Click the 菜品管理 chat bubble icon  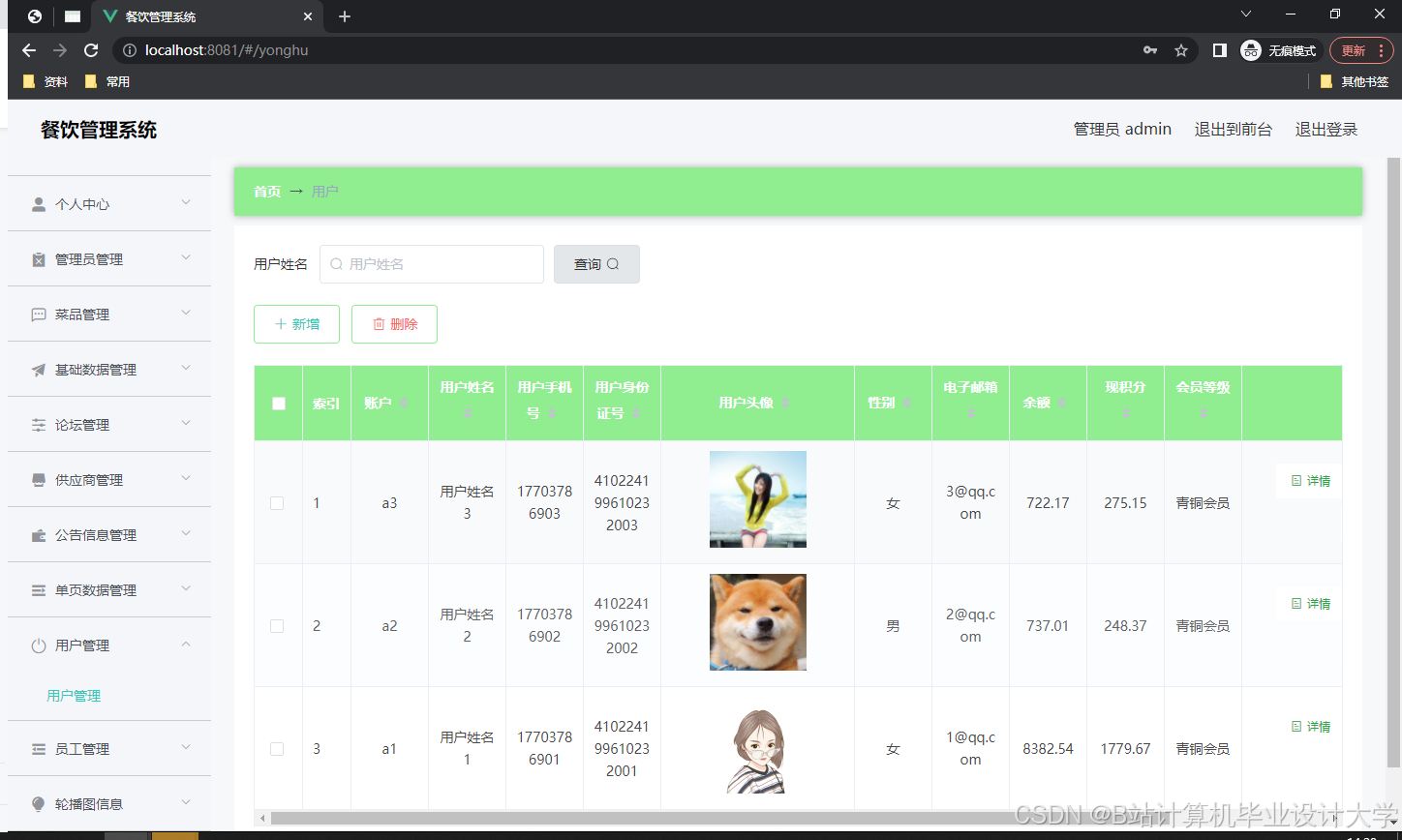[x=39, y=315]
